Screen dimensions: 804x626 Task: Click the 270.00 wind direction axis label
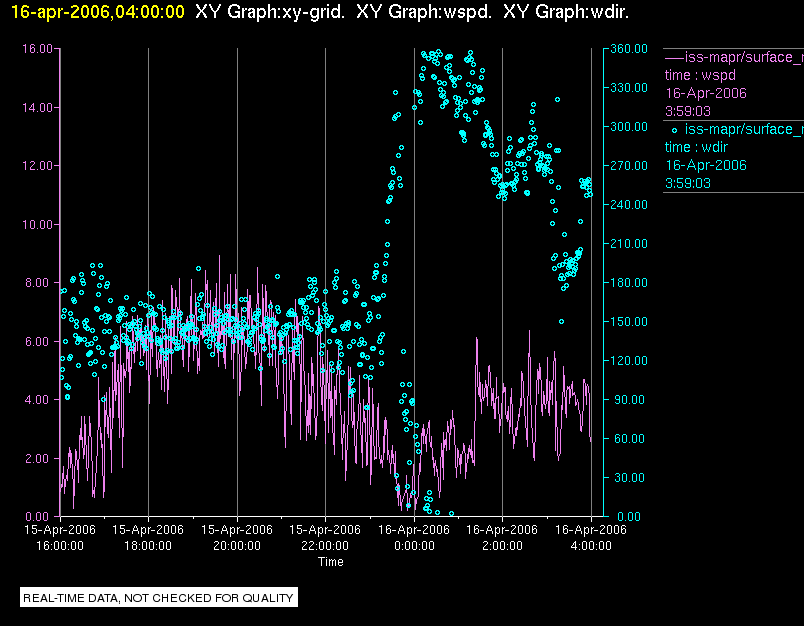629,166
